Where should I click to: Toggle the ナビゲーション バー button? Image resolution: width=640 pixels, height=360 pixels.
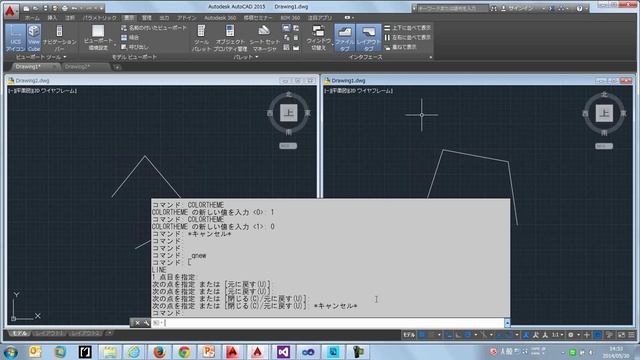60,38
